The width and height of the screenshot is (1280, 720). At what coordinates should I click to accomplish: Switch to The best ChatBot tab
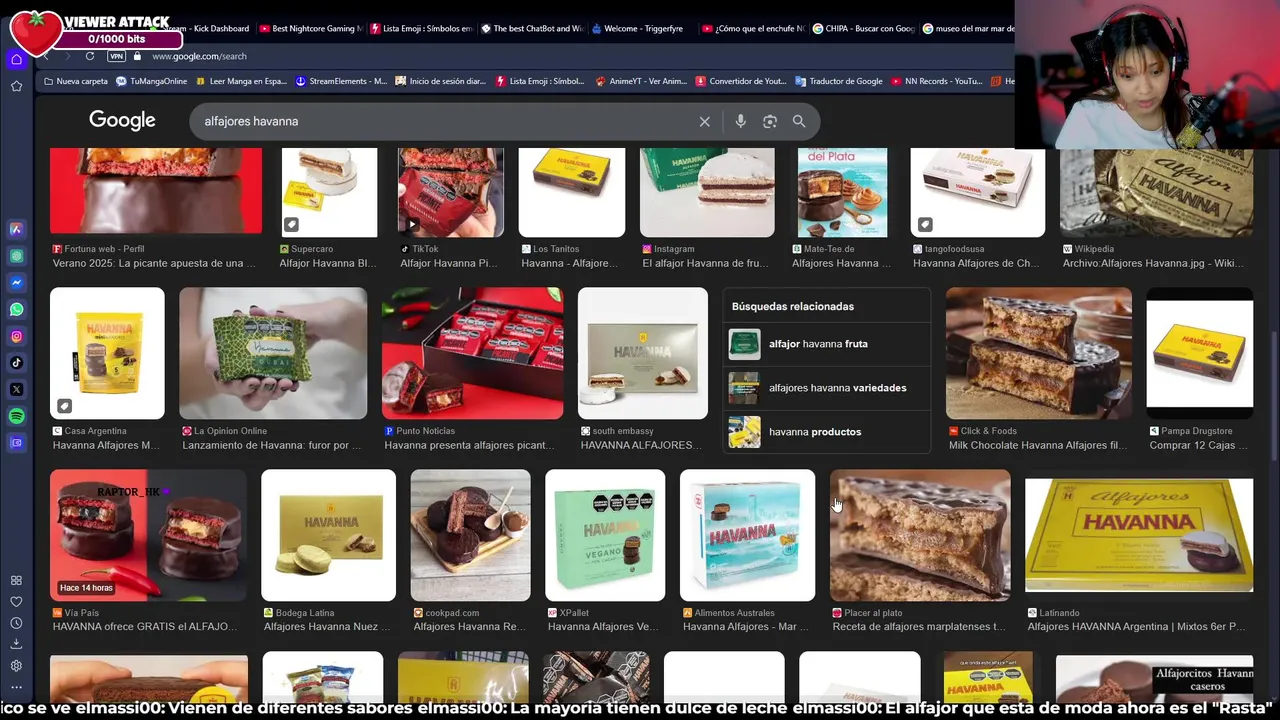531,28
